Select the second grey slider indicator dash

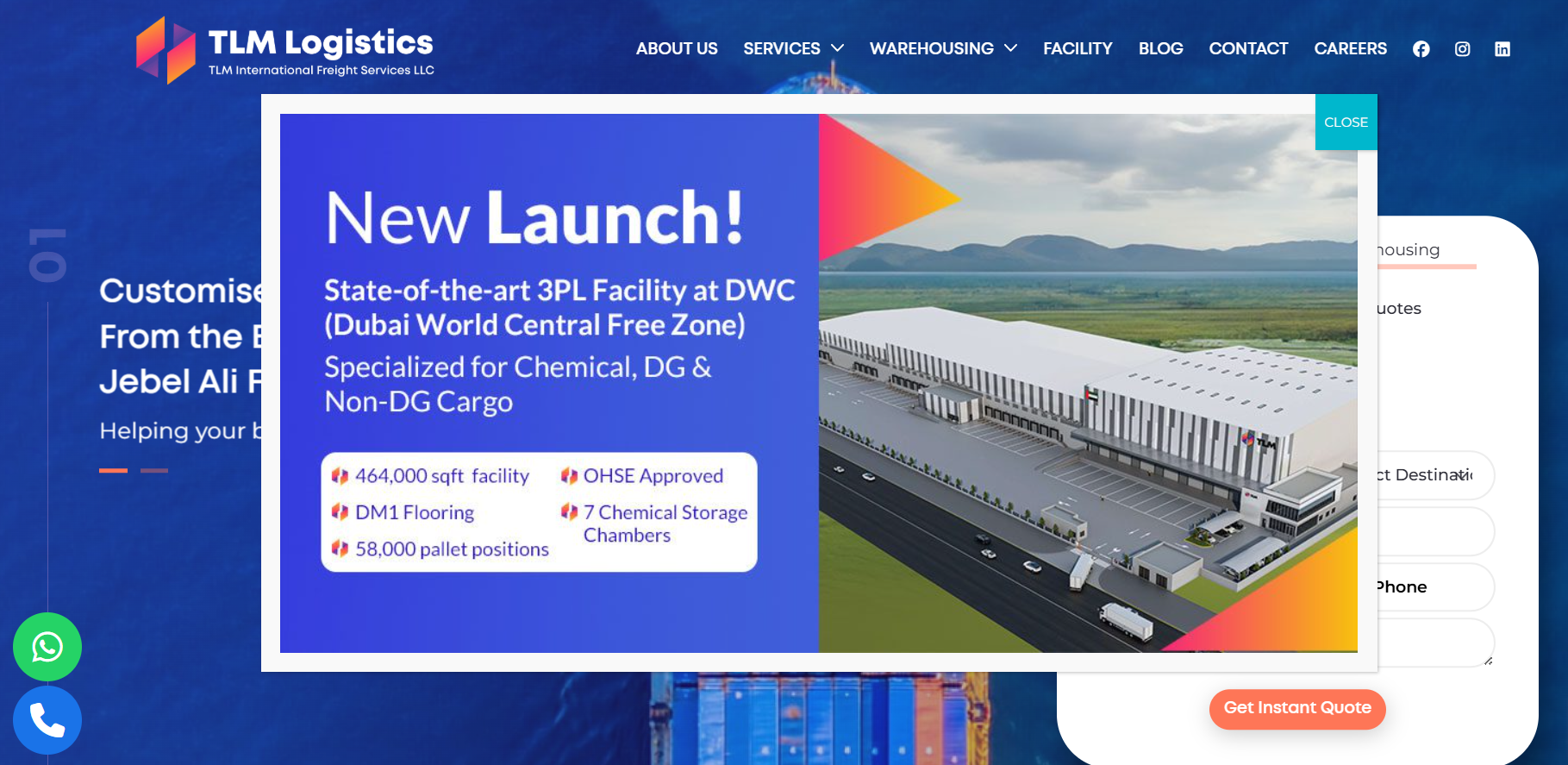[154, 470]
